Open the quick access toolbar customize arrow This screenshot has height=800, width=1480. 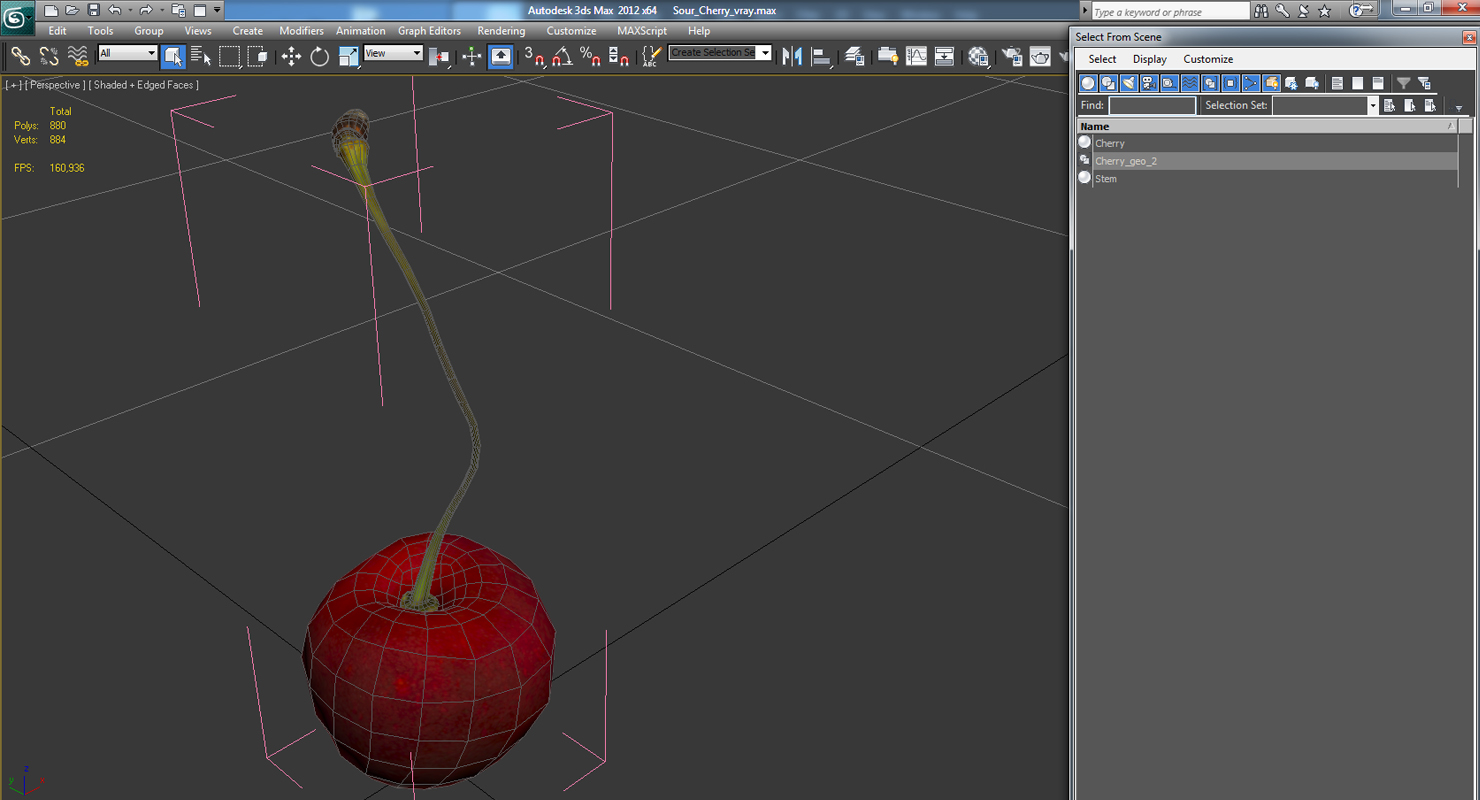click(217, 10)
